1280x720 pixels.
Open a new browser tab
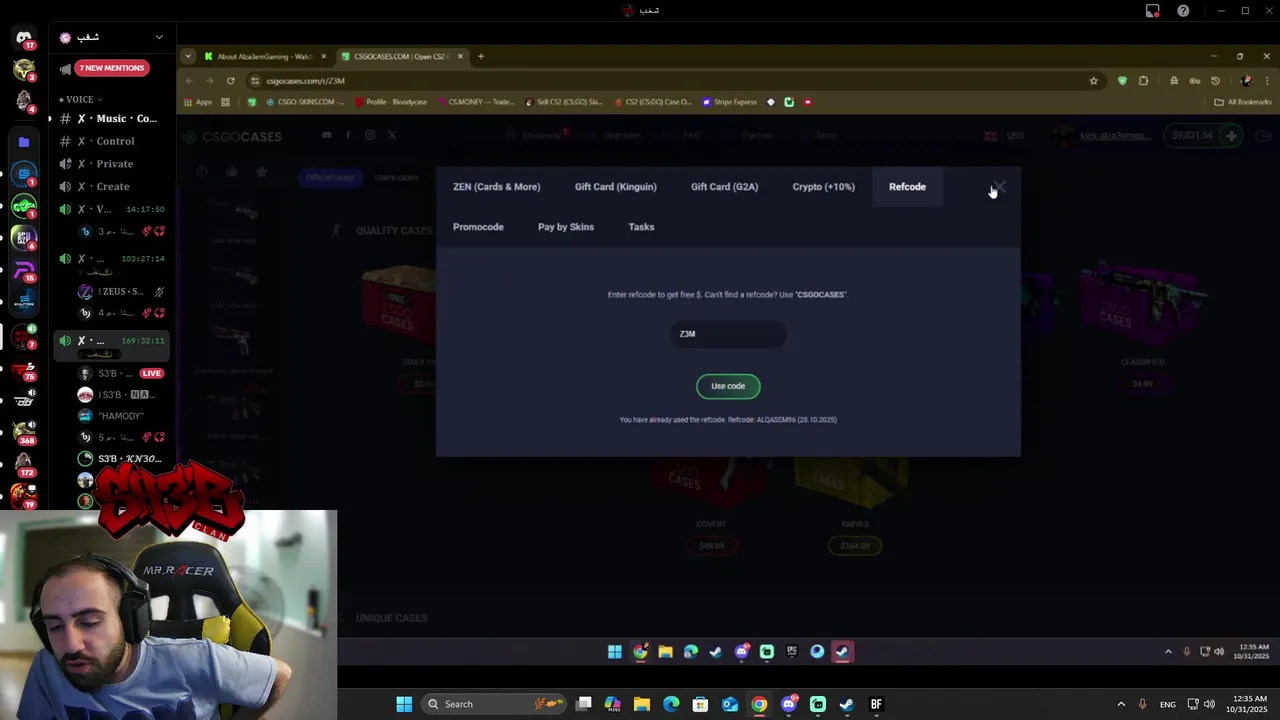(x=481, y=56)
